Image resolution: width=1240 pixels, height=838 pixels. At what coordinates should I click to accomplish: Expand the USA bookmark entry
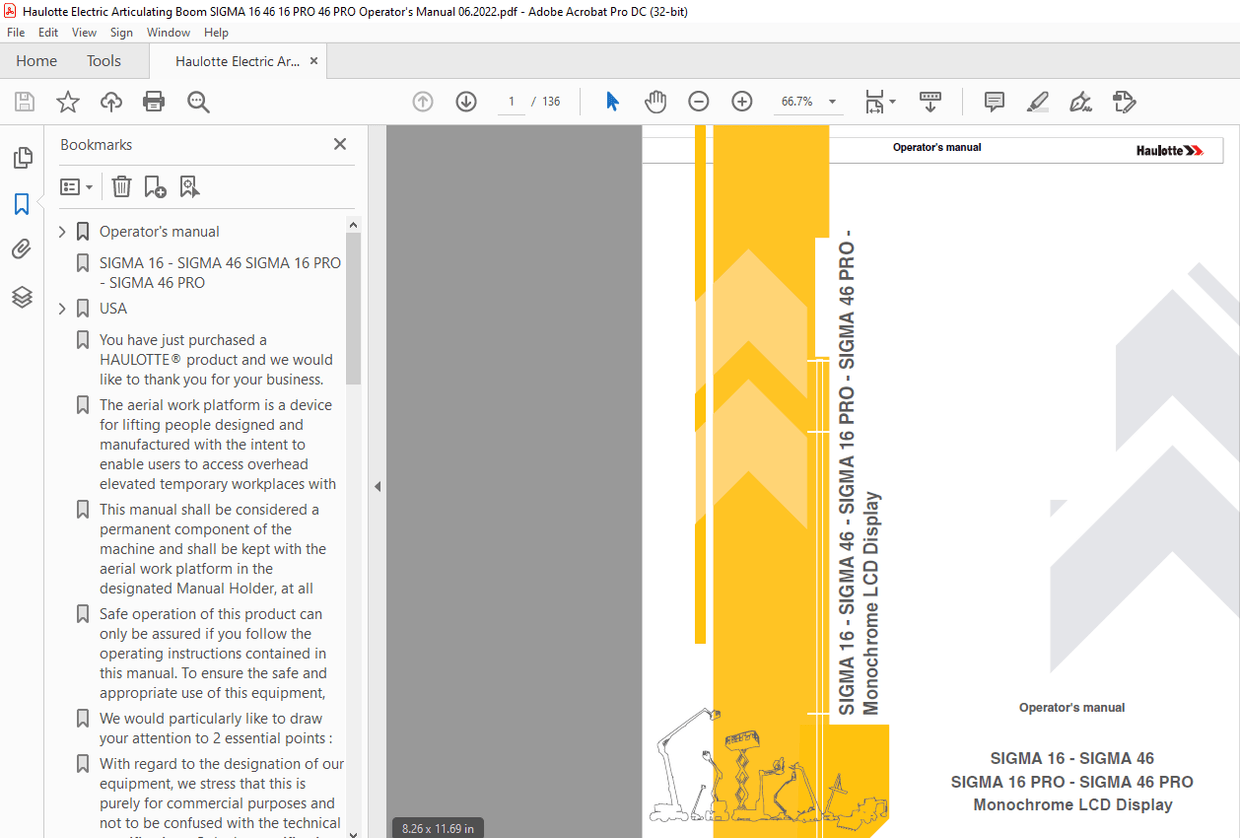coord(62,309)
